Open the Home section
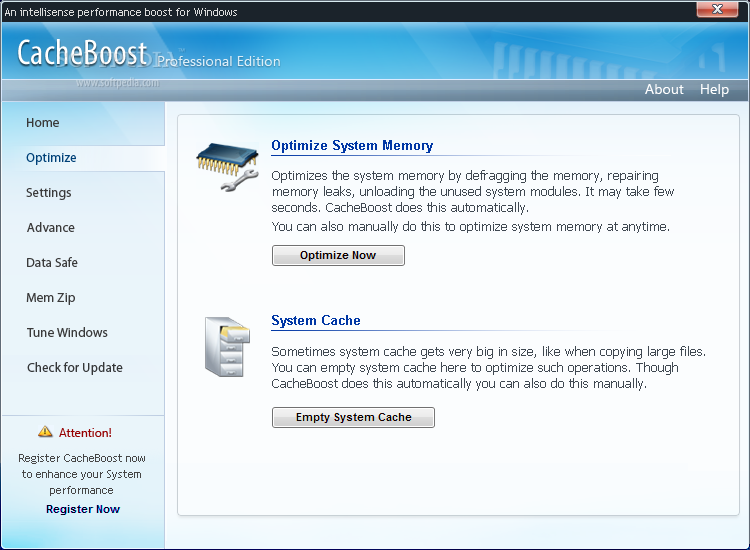The image size is (750, 550). tap(43, 122)
